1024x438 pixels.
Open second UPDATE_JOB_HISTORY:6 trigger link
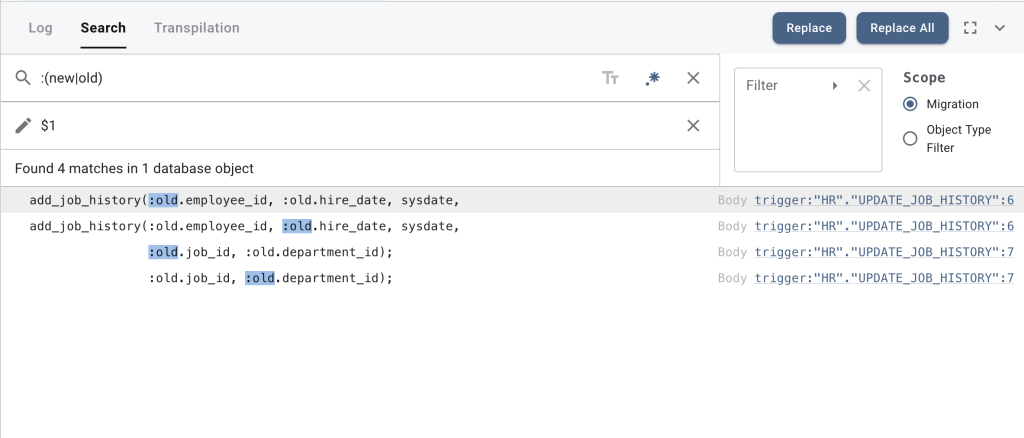[884, 226]
